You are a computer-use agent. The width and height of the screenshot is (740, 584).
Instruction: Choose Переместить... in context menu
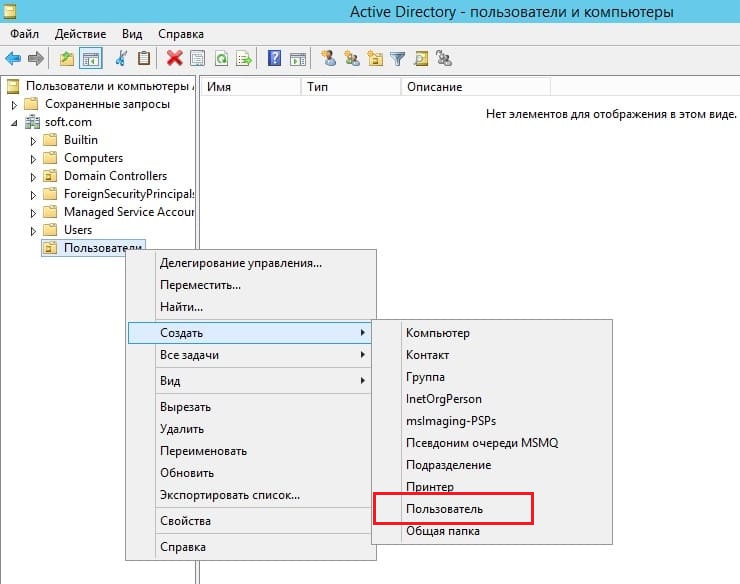pyautogui.click(x=251, y=285)
